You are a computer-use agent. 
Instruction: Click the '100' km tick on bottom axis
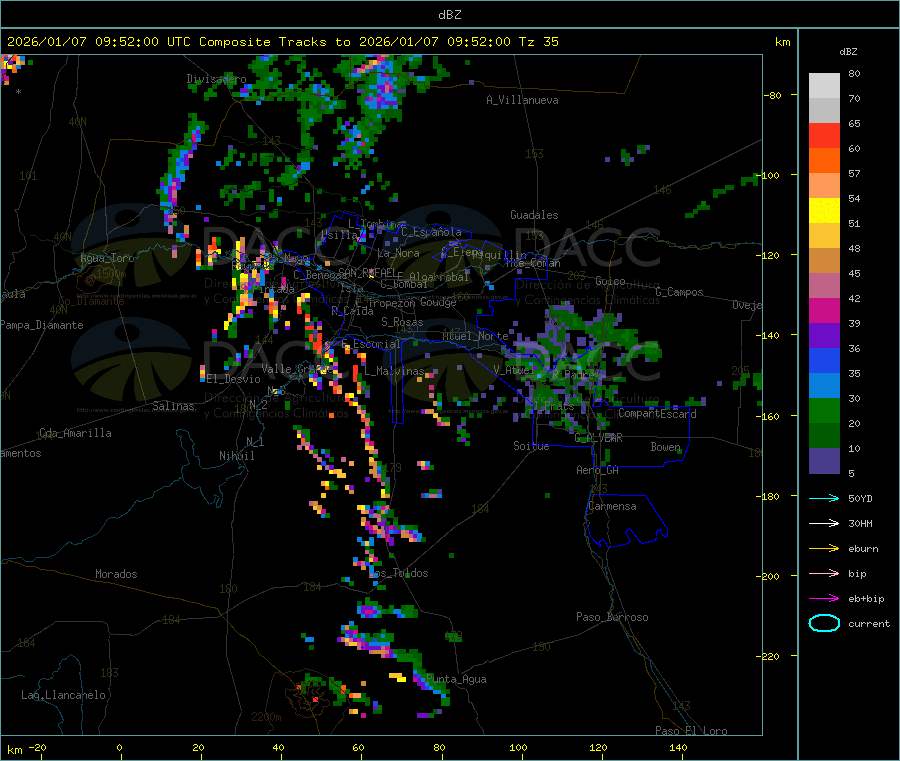click(x=518, y=747)
